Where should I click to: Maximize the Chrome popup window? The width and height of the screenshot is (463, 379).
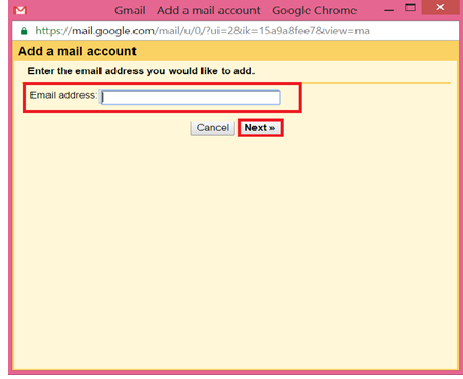tap(410, 7)
